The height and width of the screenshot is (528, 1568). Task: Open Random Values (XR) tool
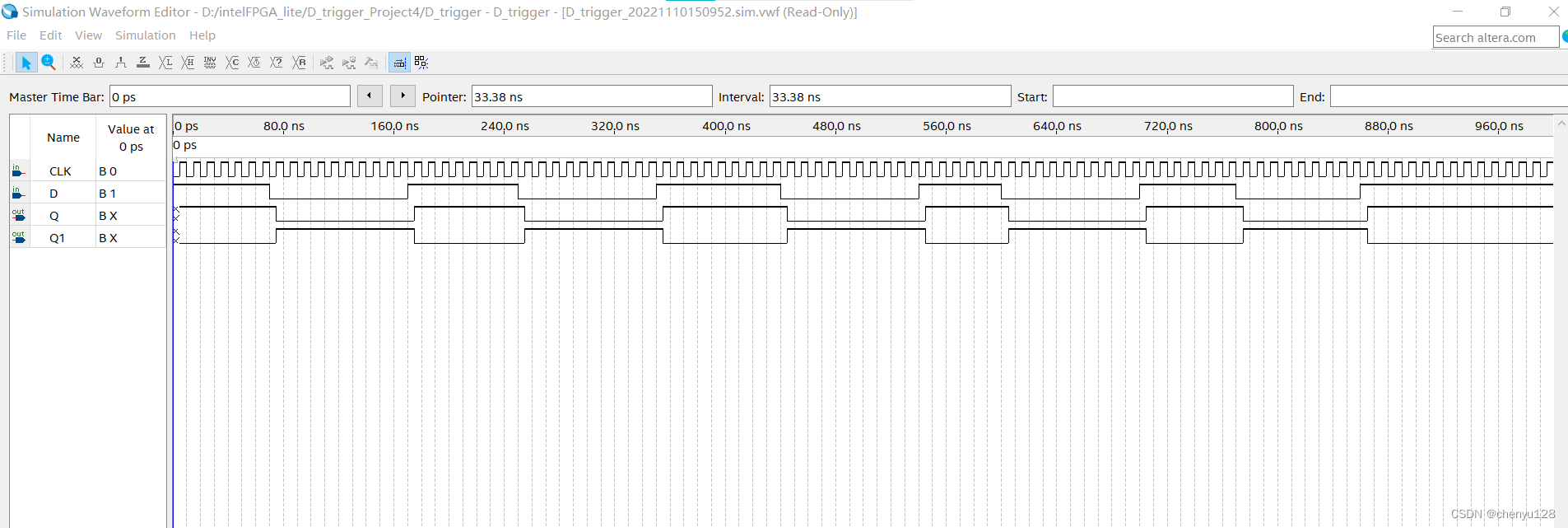click(300, 63)
